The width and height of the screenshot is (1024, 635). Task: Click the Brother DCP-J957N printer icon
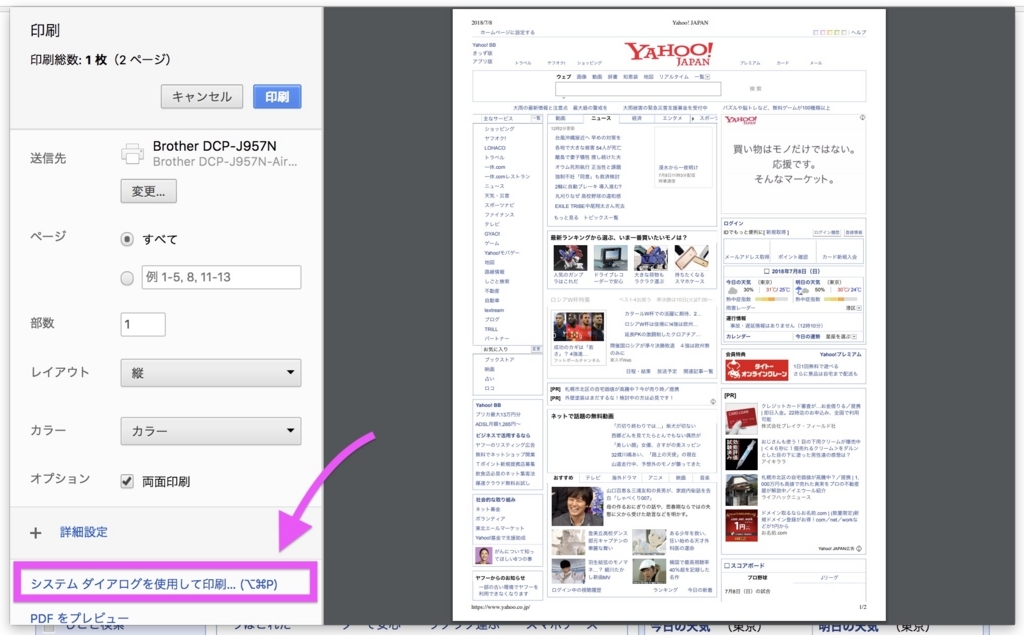point(133,154)
